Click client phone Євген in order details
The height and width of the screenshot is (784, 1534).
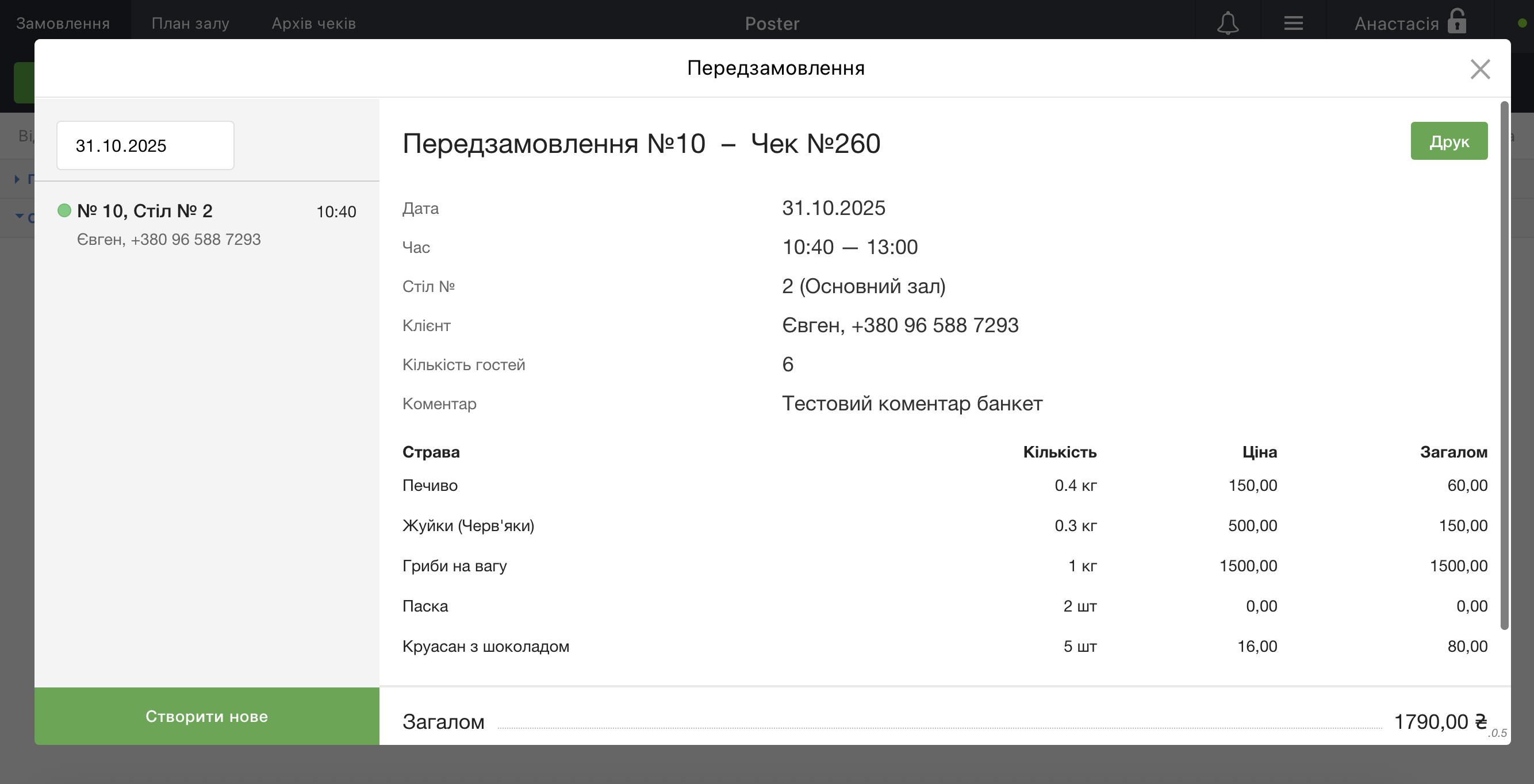click(900, 326)
